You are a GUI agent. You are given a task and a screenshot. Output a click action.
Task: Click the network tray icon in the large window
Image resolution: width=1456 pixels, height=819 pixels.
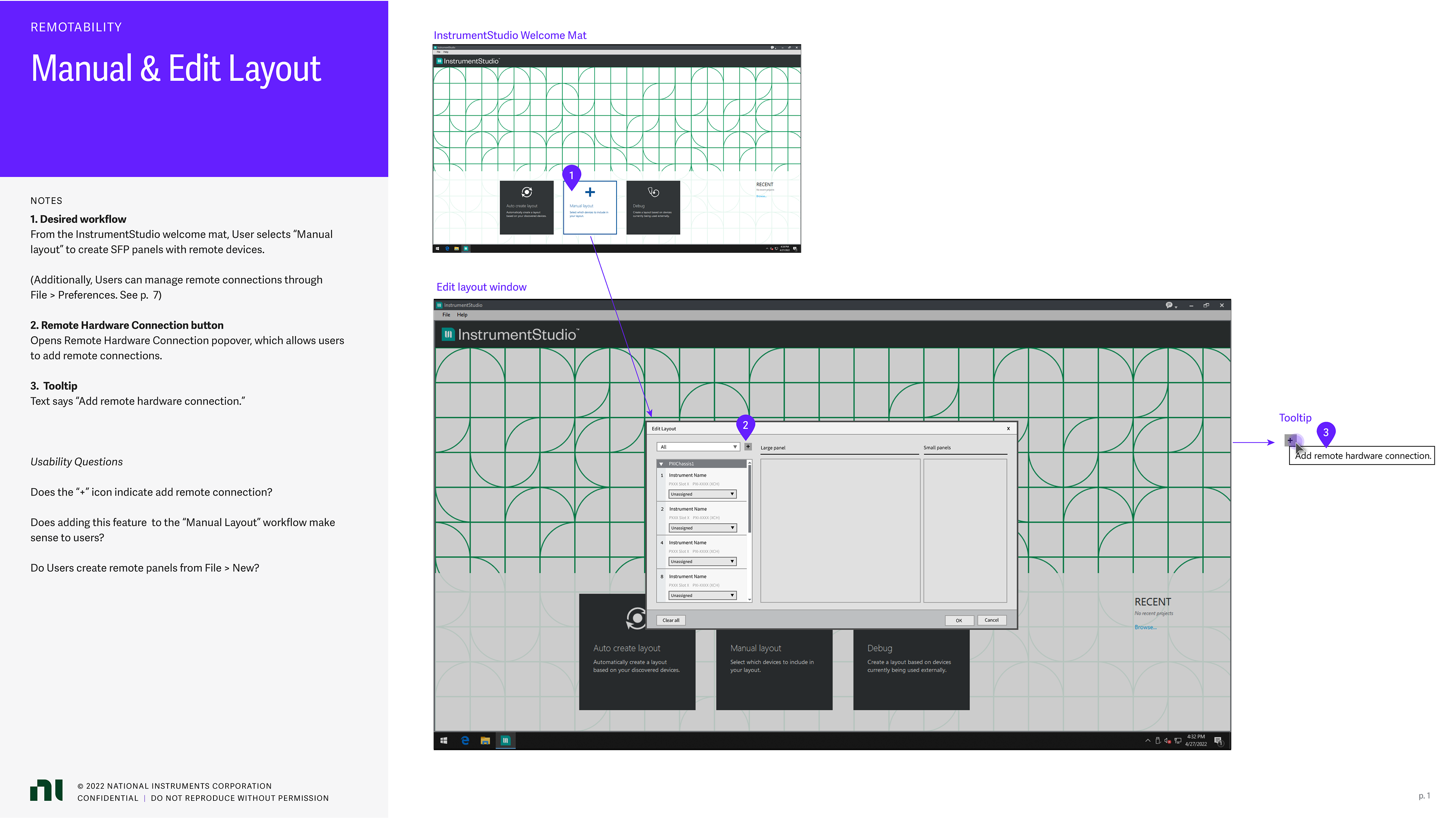click(x=1178, y=741)
